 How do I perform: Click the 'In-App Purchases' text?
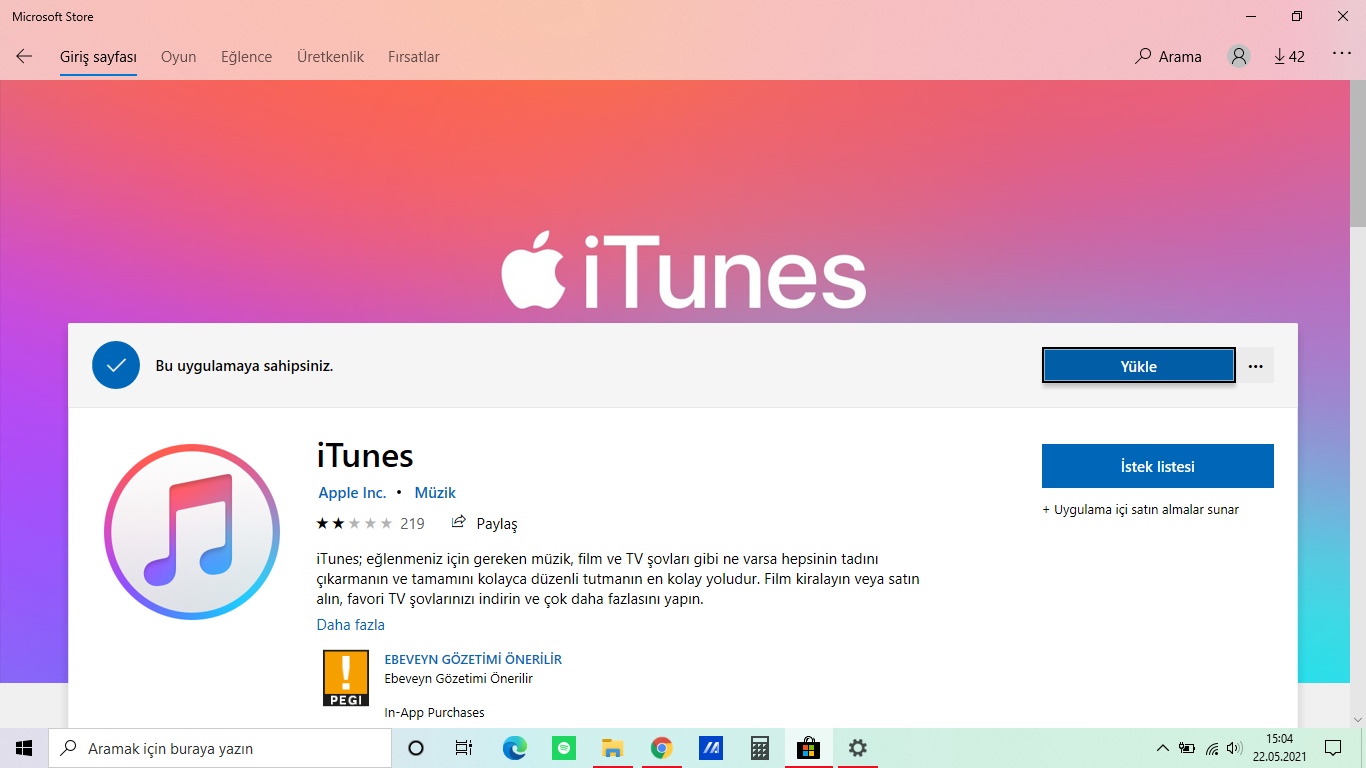(x=434, y=713)
